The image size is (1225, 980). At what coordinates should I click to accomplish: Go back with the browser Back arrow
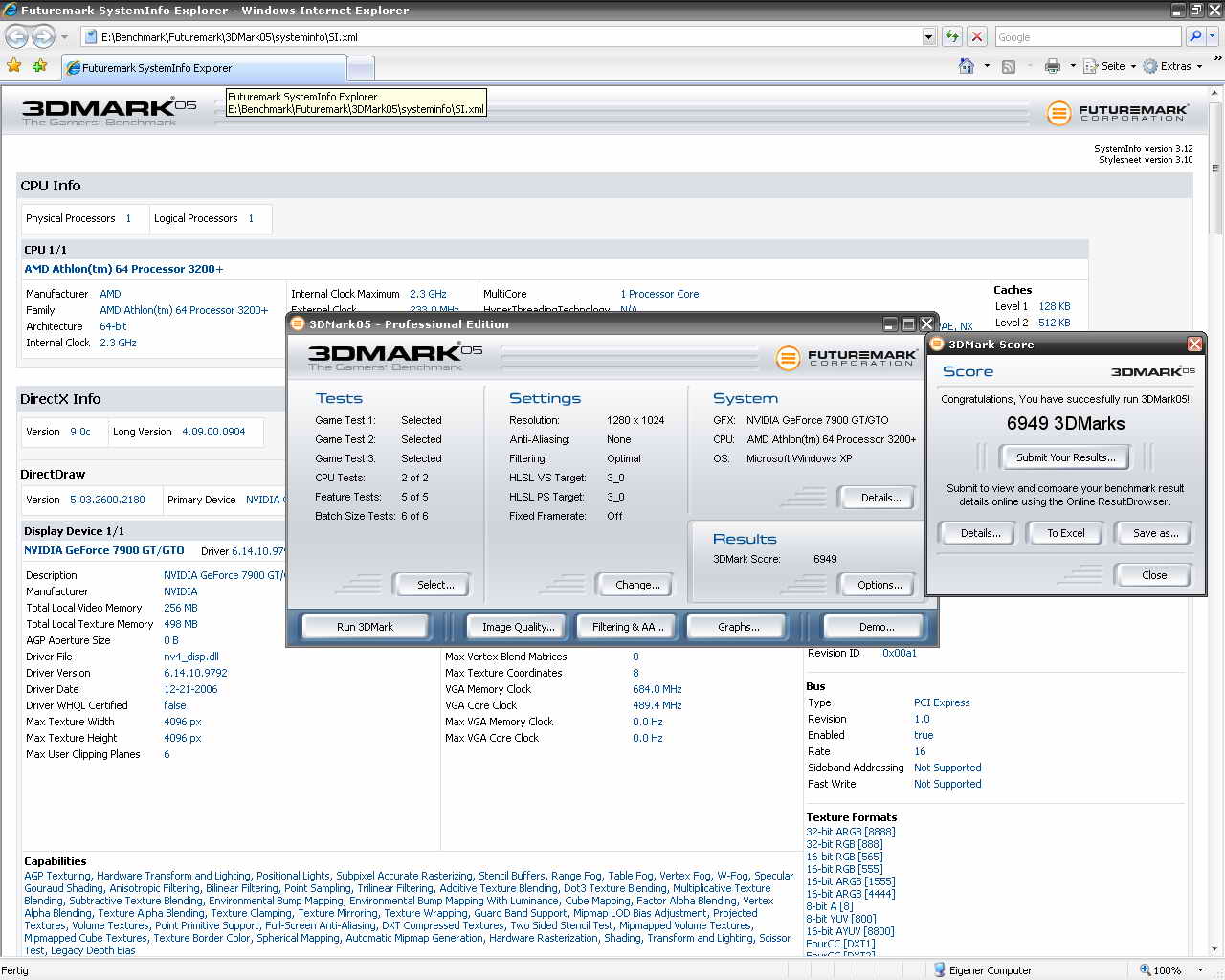point(17,36)
